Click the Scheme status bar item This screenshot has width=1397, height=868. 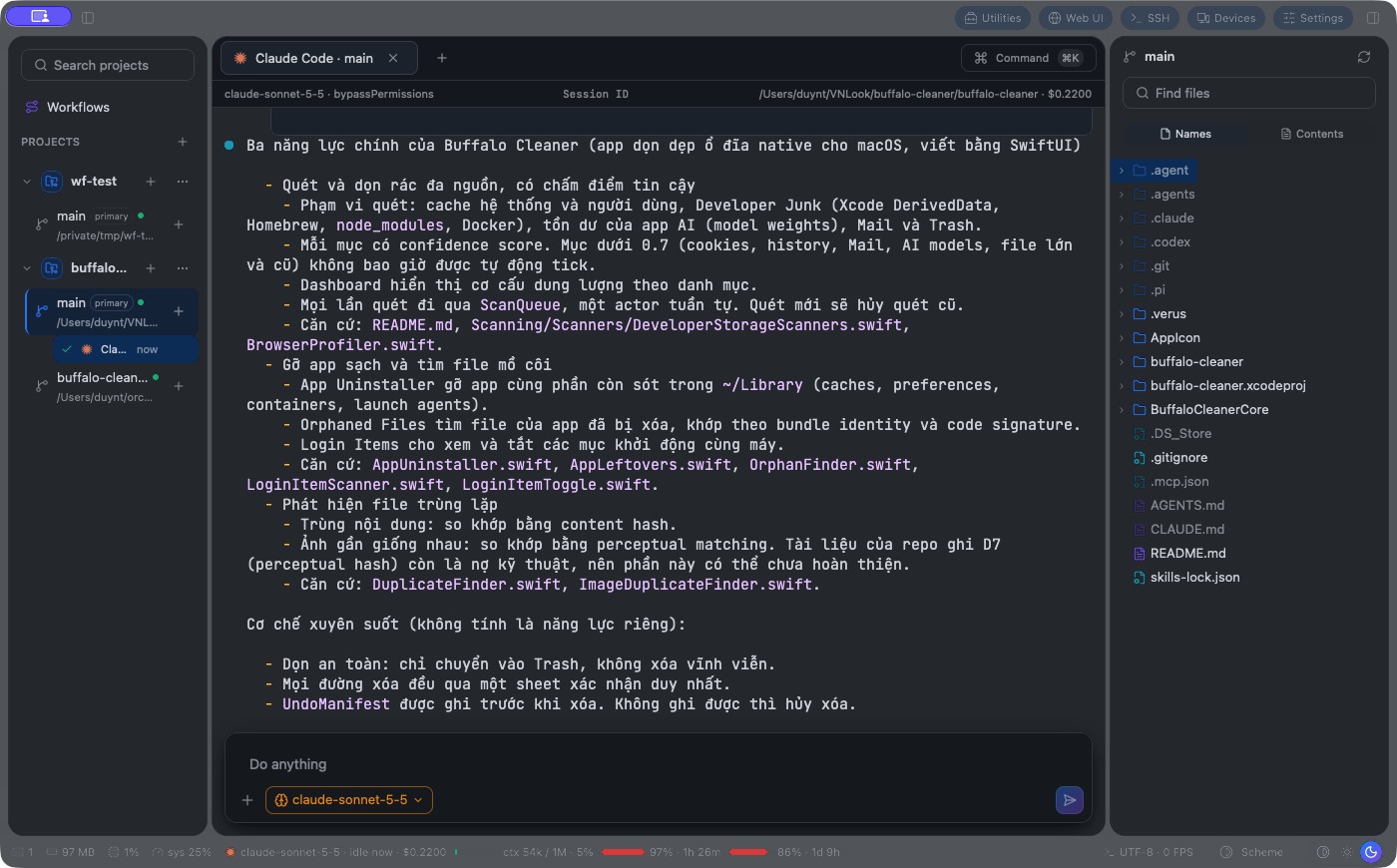click(1252, 852)
